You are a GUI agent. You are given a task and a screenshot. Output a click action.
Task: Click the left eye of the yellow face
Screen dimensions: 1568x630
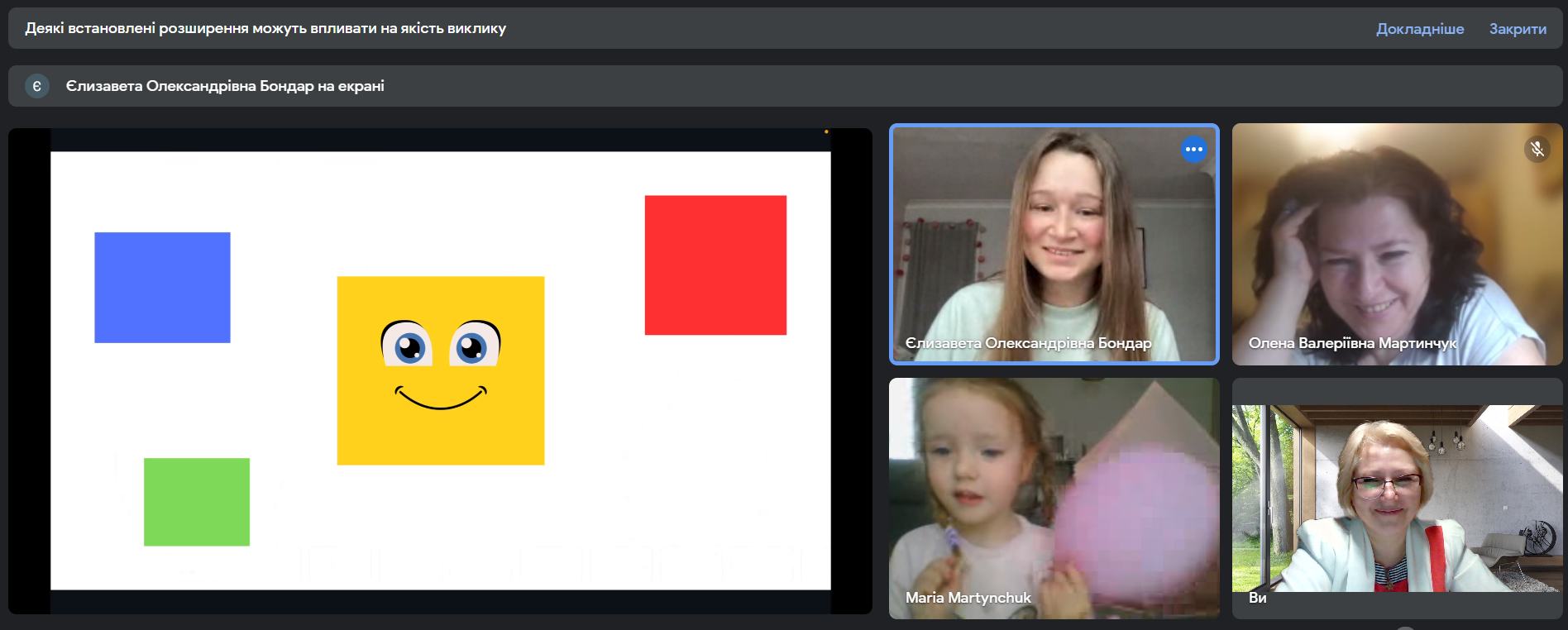tap(408, 346)
